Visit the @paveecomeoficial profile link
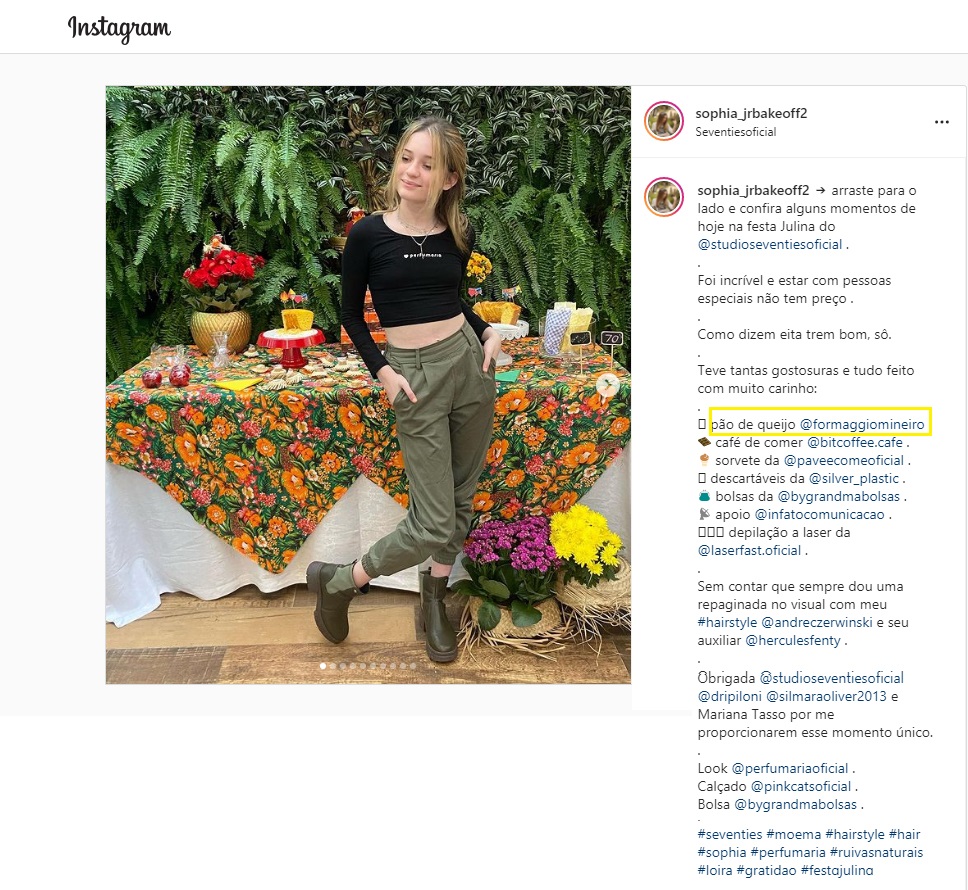 pos(843,460)
